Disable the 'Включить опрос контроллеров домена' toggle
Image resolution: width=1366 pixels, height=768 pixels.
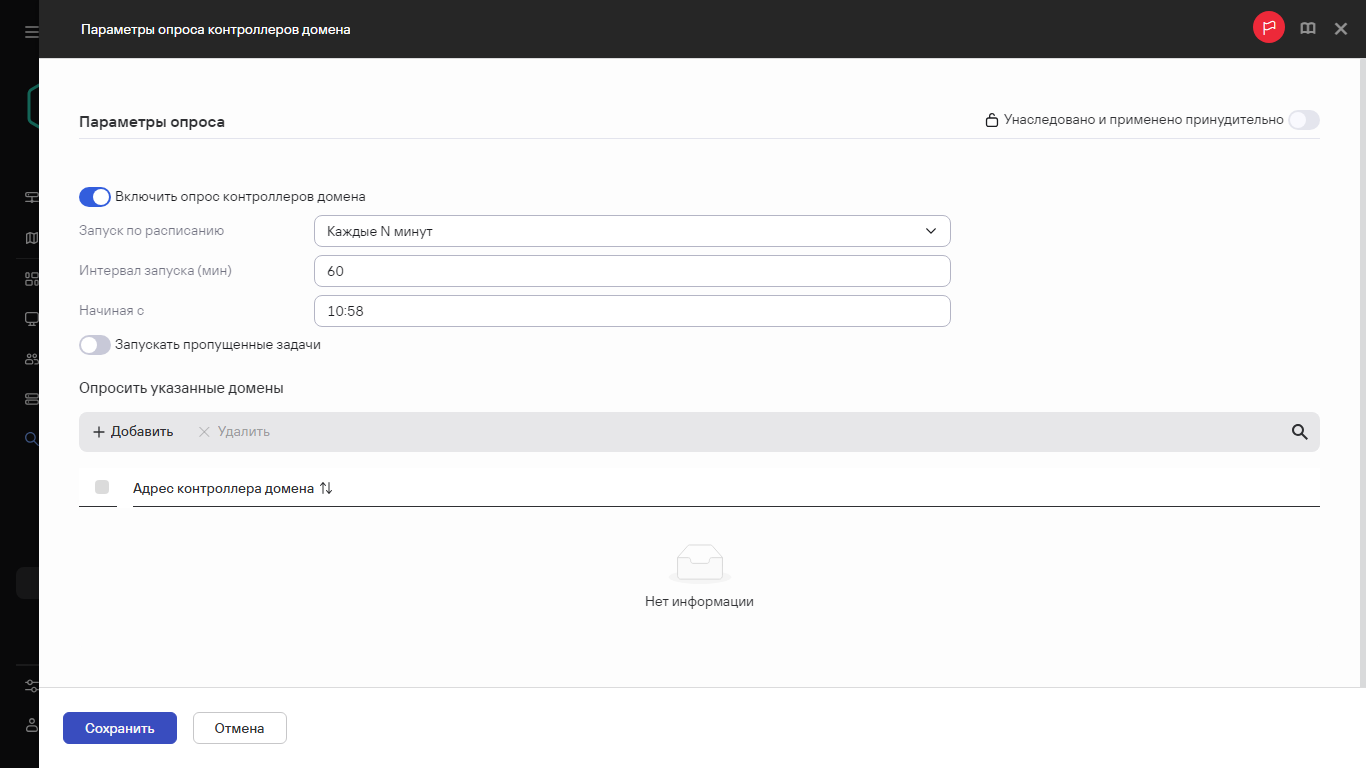pyautogui.click(x=95, y=197)
